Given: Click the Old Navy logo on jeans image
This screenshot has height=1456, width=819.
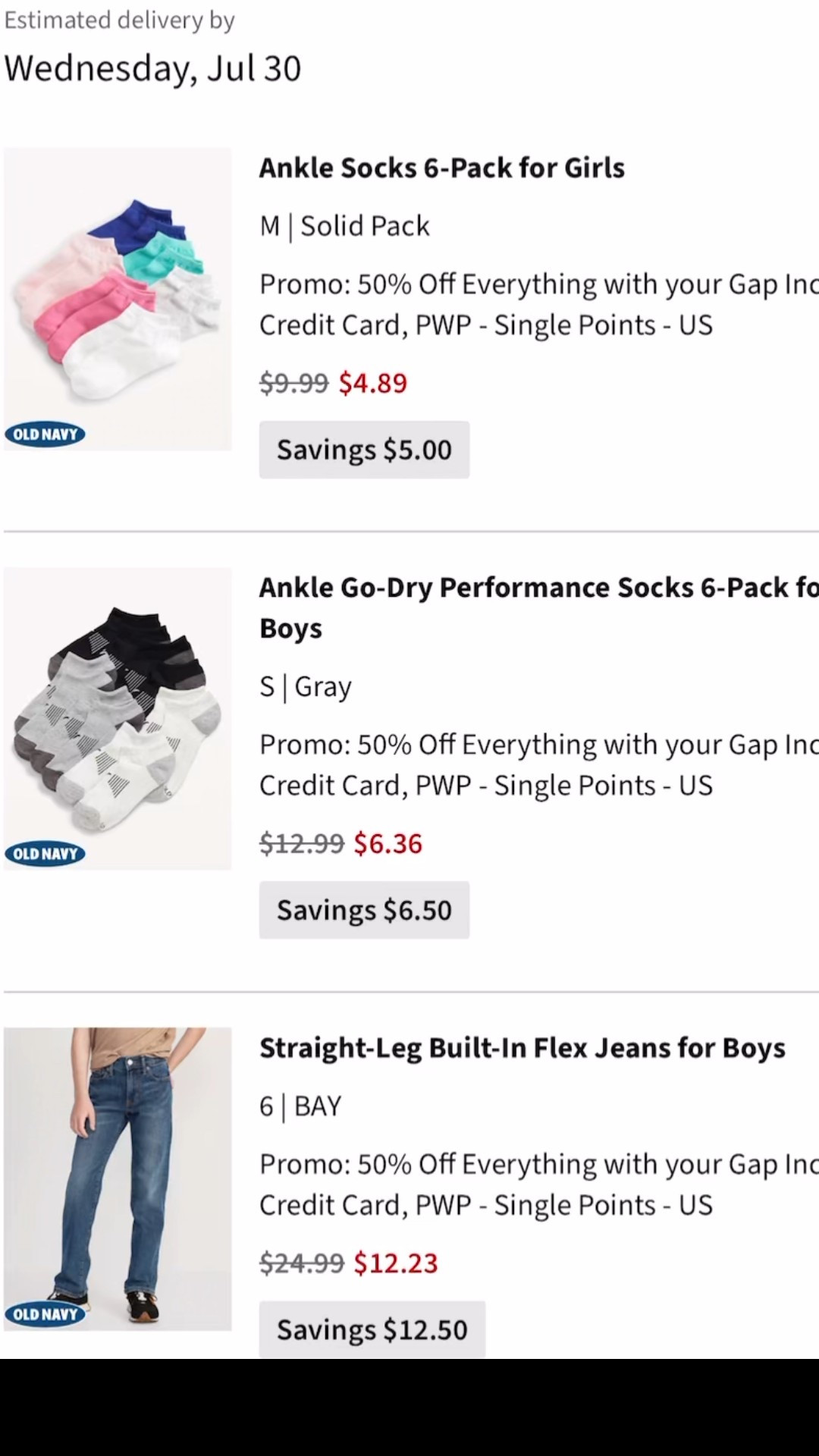Looking at the screenshot, I should click(45, 1314).
